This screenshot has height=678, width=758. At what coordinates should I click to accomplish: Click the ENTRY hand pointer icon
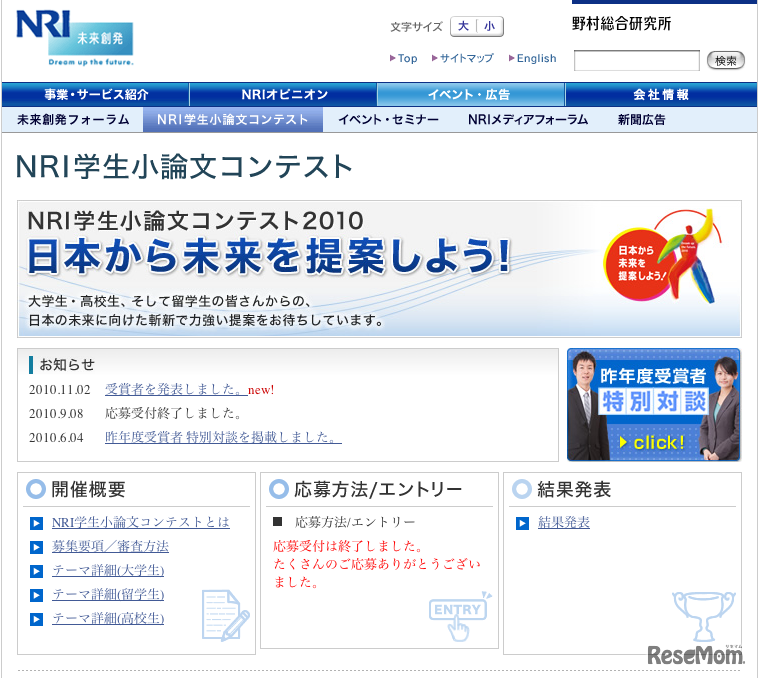(459, 617)
